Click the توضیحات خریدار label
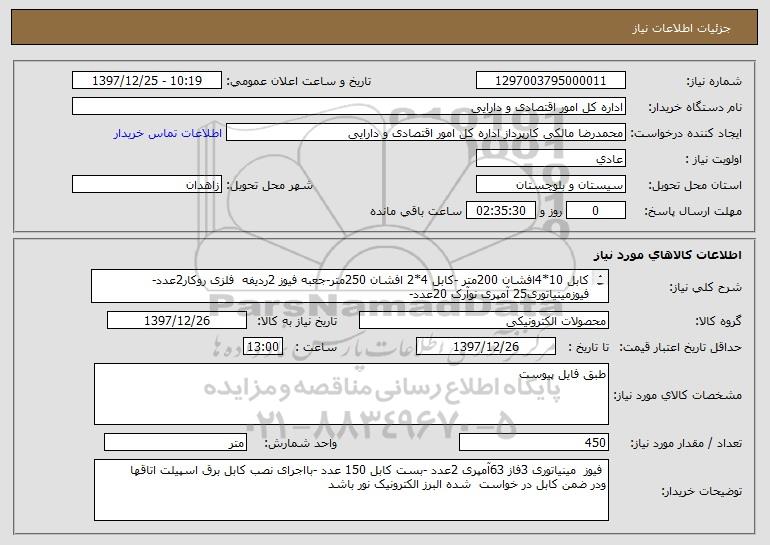The width and height of the screenshot is (770, 545). pyautogui.click(x=702, y=491)
